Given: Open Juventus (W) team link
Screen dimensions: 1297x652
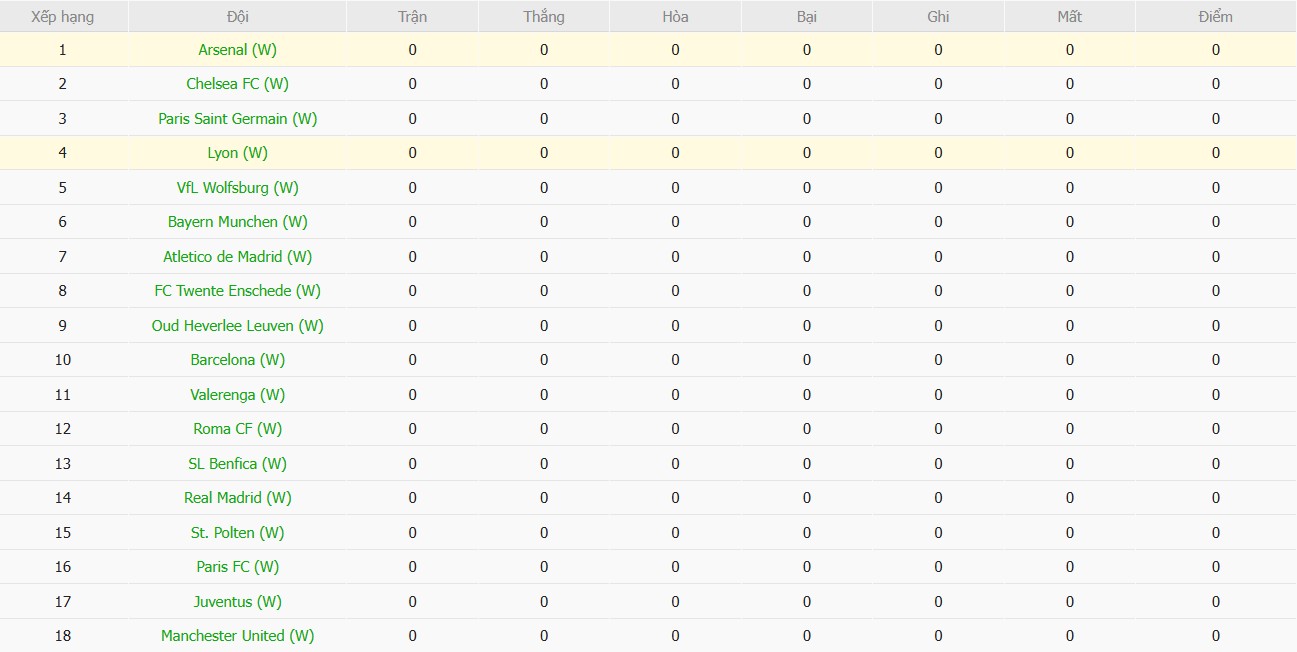Looking at the screenshot, I should (x=237, y=602).
